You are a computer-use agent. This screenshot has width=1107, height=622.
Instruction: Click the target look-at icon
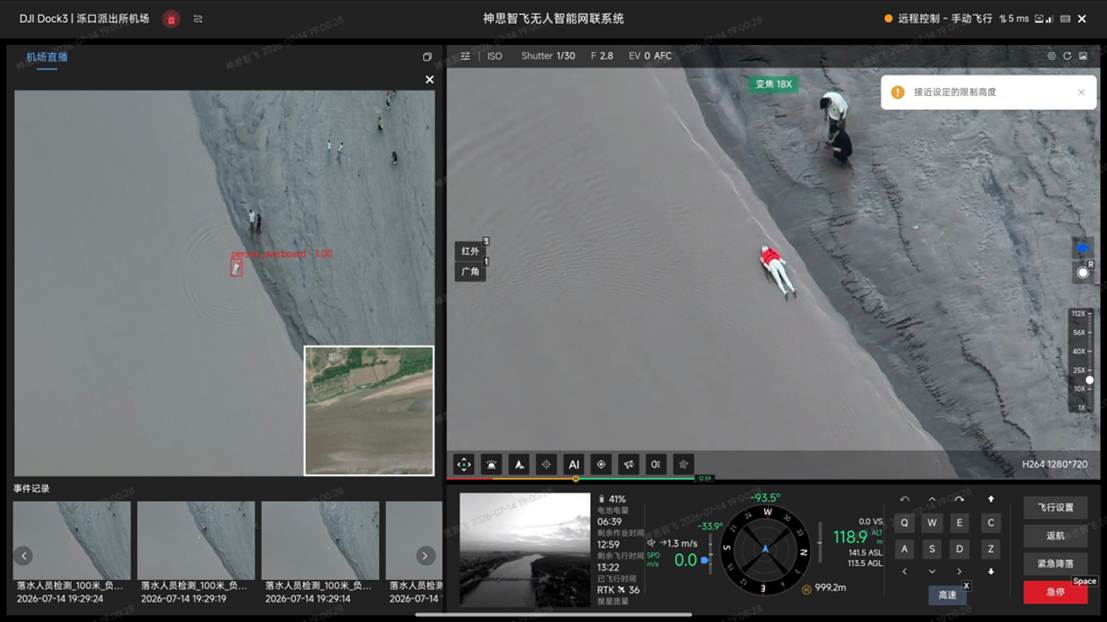coord(601,465)
